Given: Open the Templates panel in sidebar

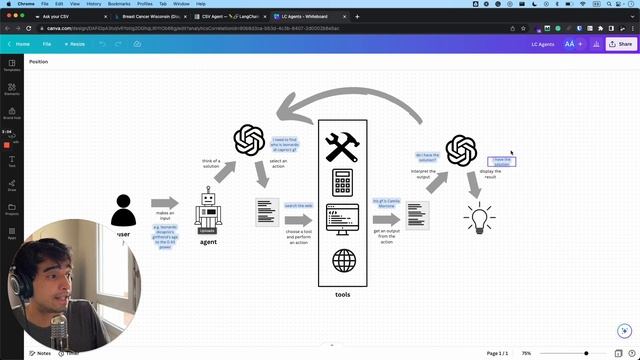Looking at the screenshot, I should (x=12, y=65).
